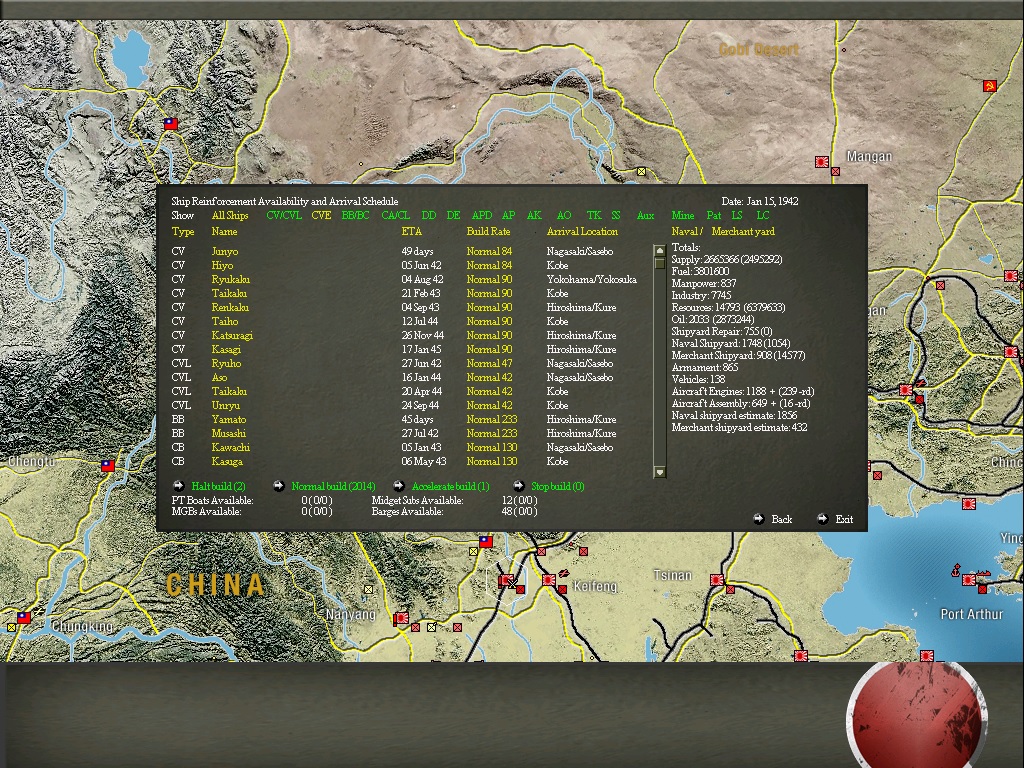
Task: Filter list by APD ships
Action: (x=482, y=215)
